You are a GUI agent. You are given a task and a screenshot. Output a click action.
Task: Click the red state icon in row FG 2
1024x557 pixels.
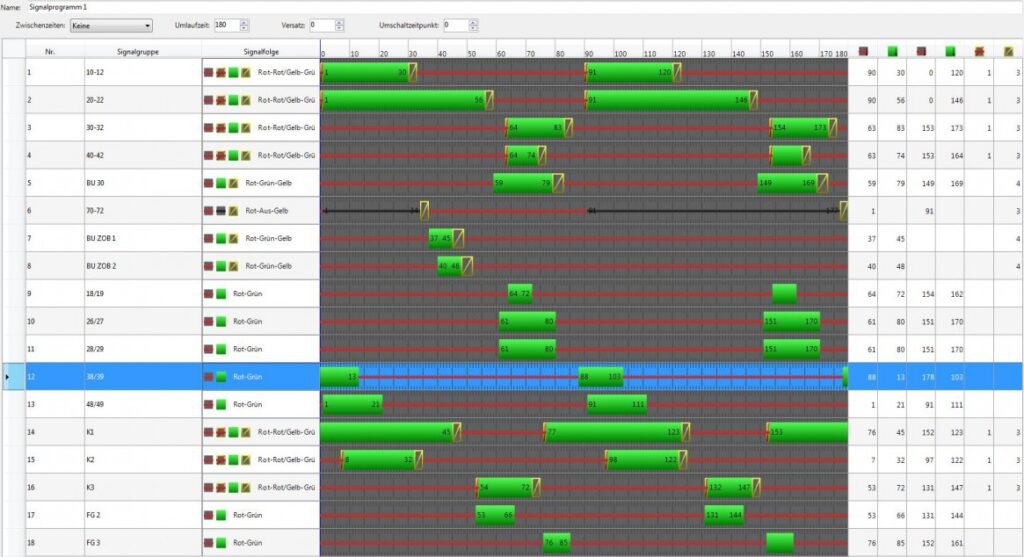208,515
